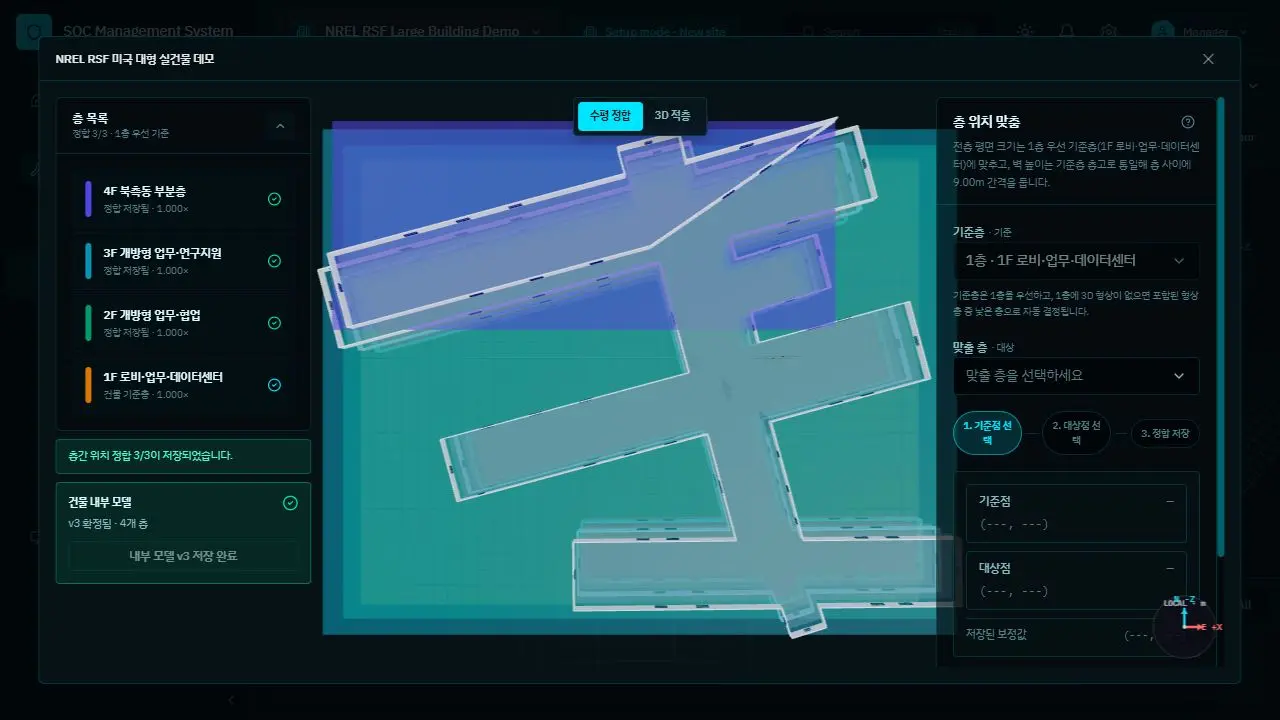Click the 내부 모델 v3 저장 완료 button

point(183,556)
